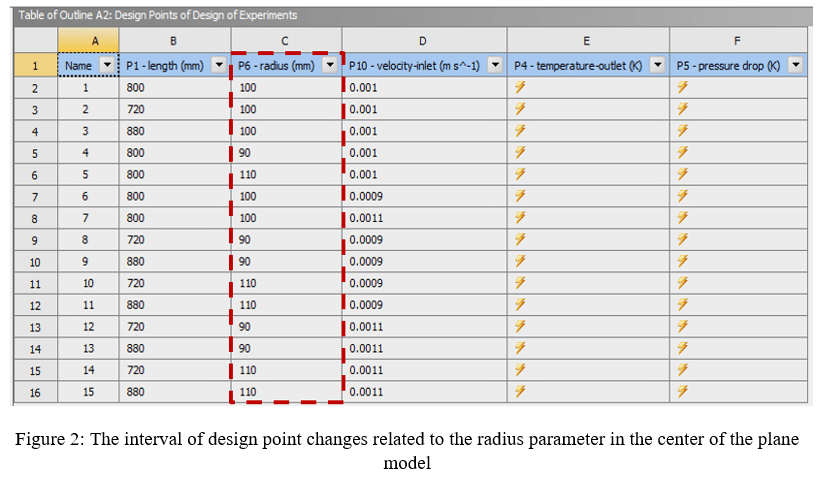Select row 16 header
Screen dimensions: 818x480
click(35, 392)
